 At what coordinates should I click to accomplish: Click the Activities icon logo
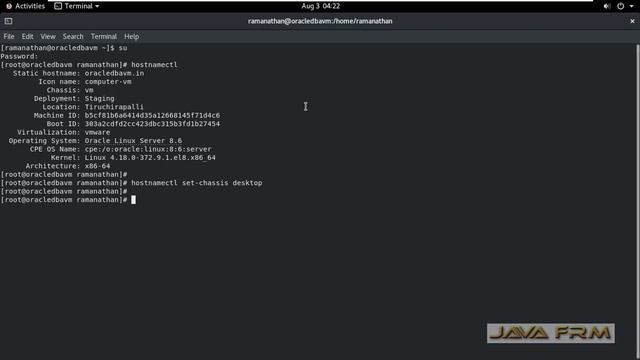coord(9,6)
